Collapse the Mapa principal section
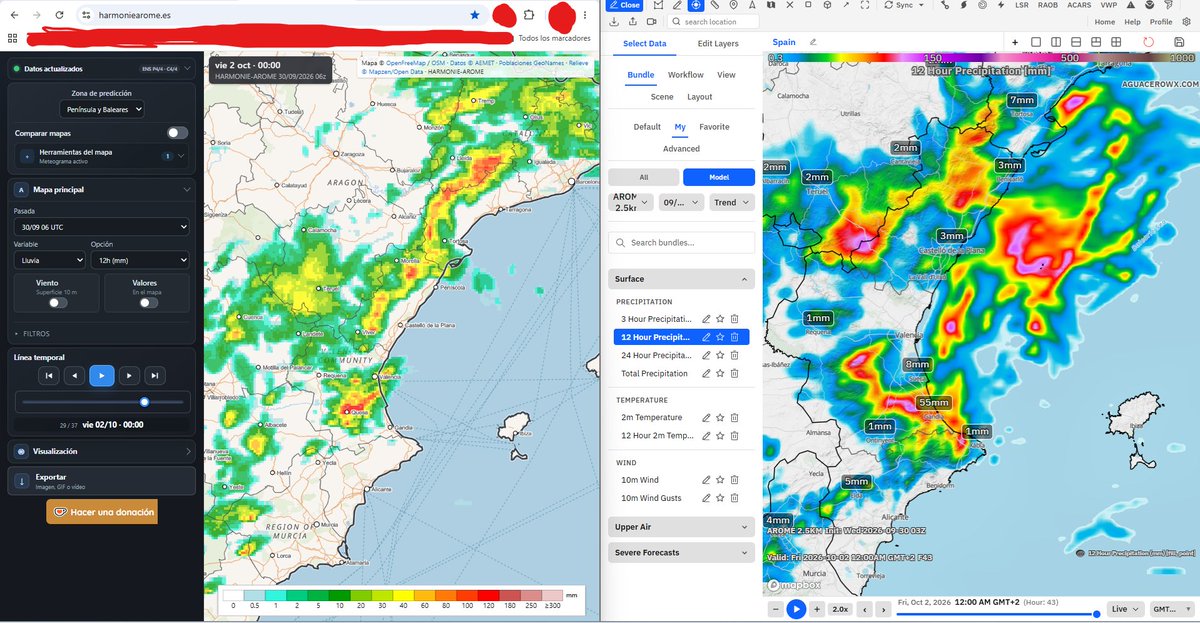The height and width of the screenshot is (623, 1200). point(101,189)
